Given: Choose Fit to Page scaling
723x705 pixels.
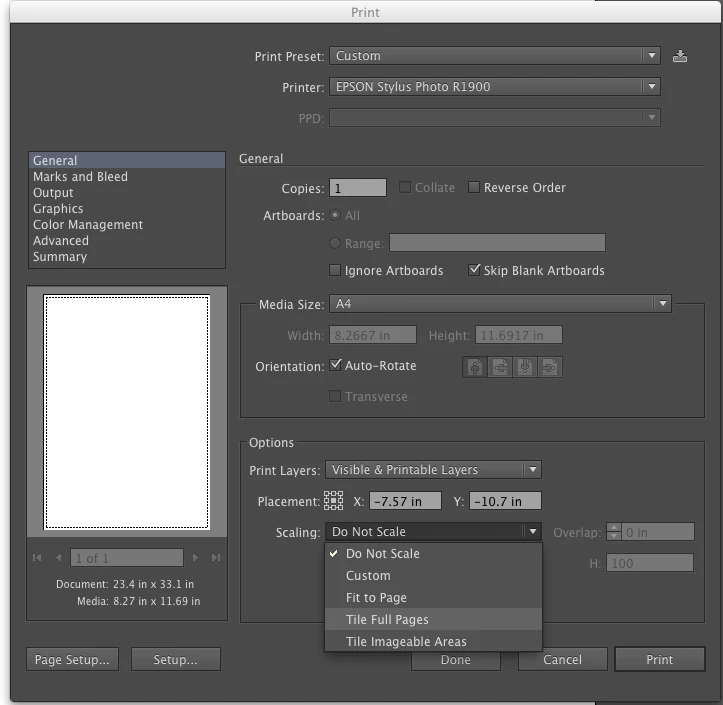Looking at the screenshot, I should (433, 598).
